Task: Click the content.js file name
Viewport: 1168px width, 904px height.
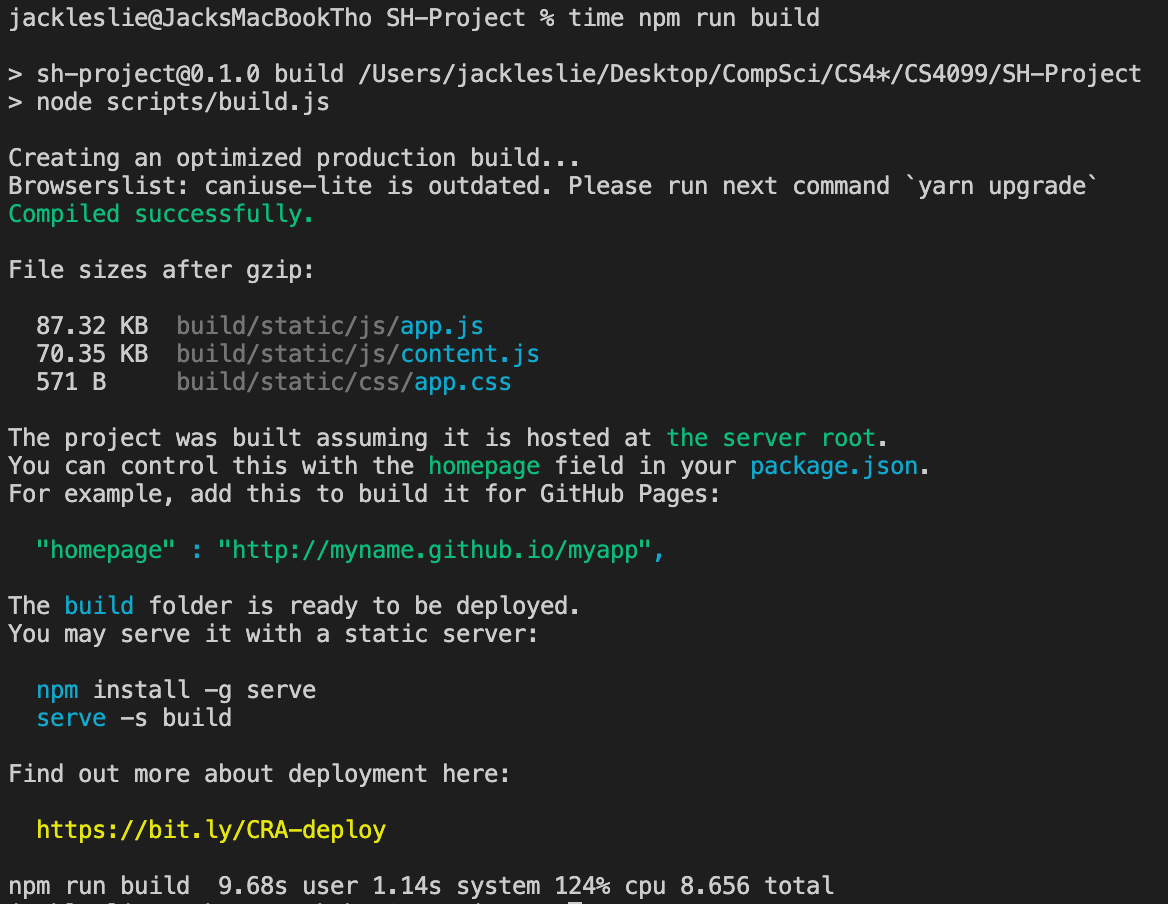Action: click(470, 354)
